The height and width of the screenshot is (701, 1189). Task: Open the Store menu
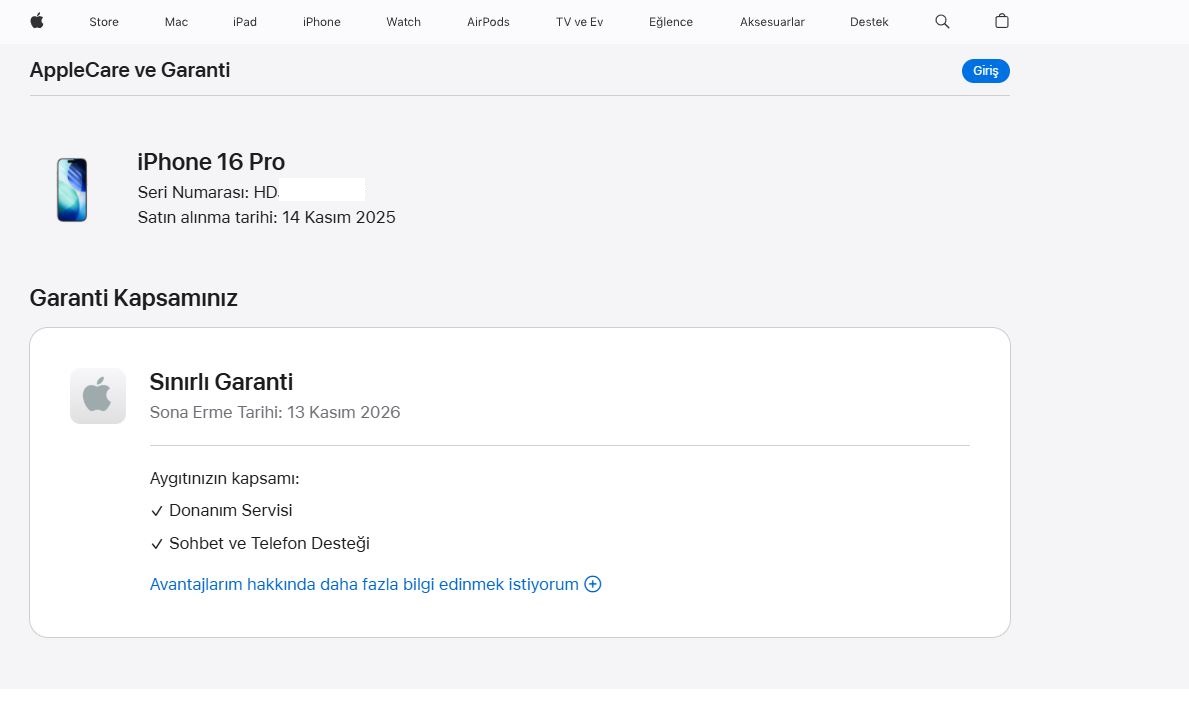104,22
